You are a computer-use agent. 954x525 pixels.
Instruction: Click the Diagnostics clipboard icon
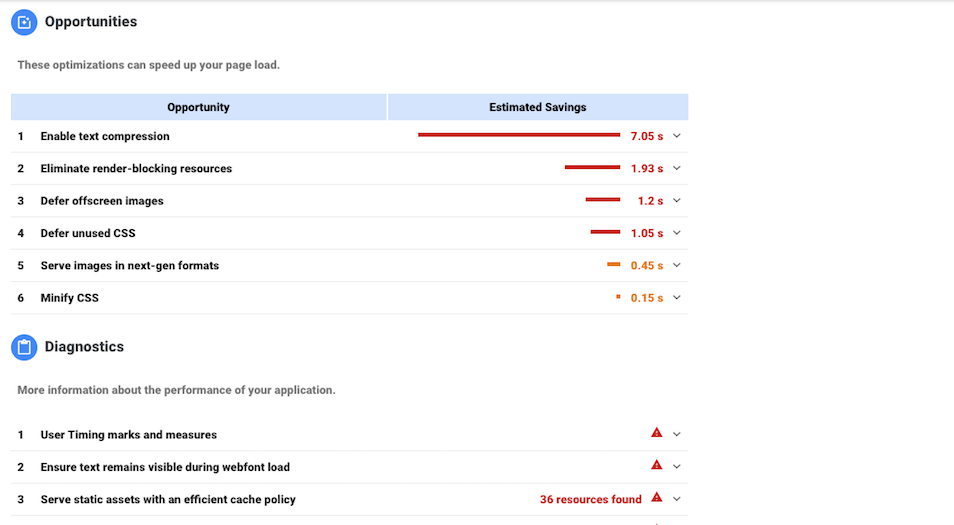[x=24, y=347]
